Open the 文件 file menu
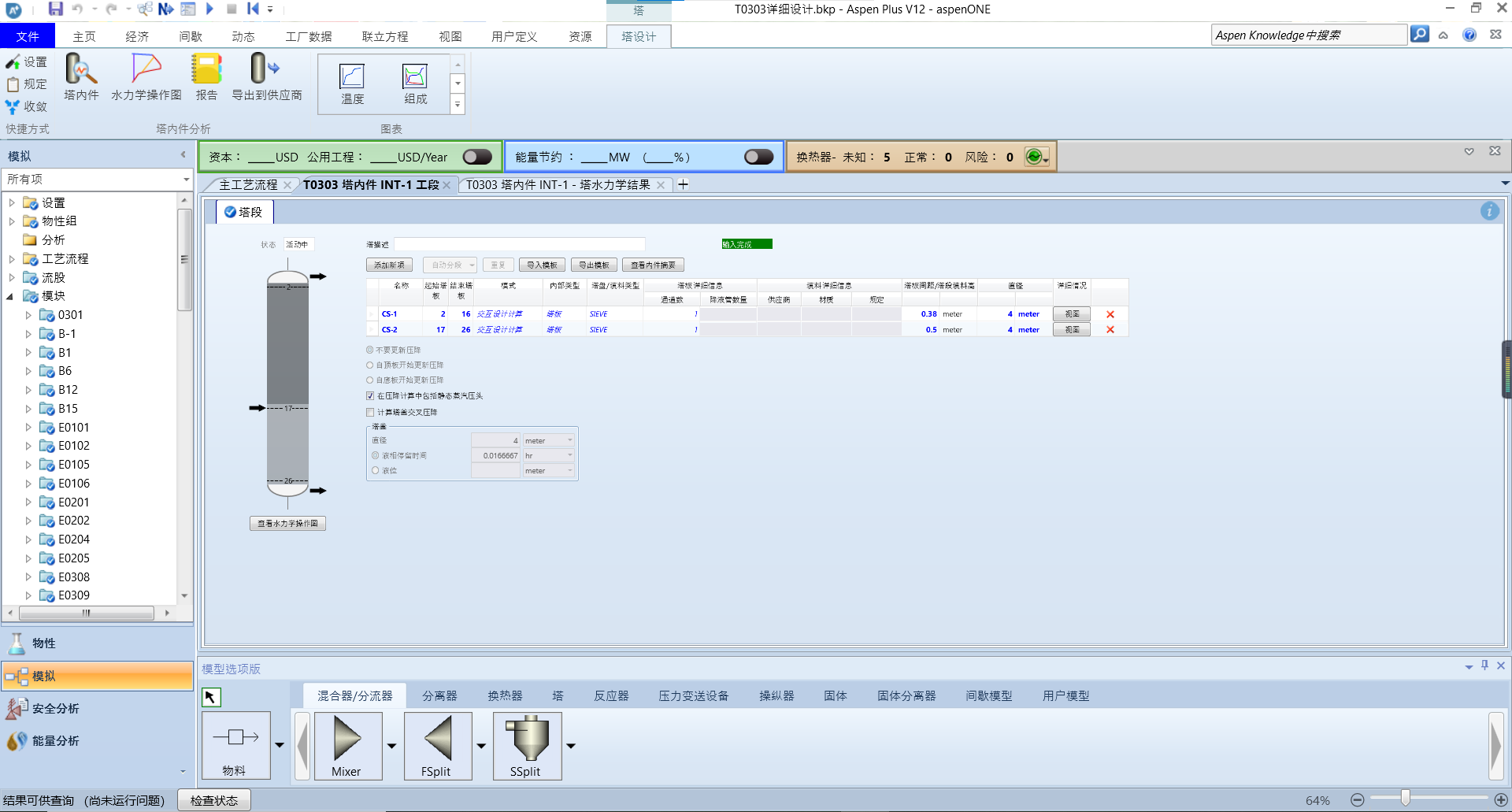1512x812 pixels. tap(28, 36)
